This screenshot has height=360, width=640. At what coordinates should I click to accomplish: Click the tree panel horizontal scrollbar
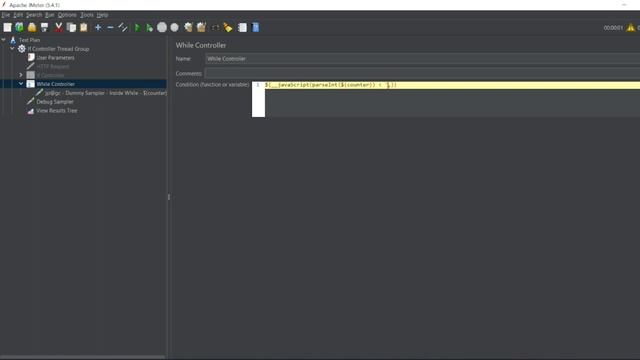coord(83,357)
